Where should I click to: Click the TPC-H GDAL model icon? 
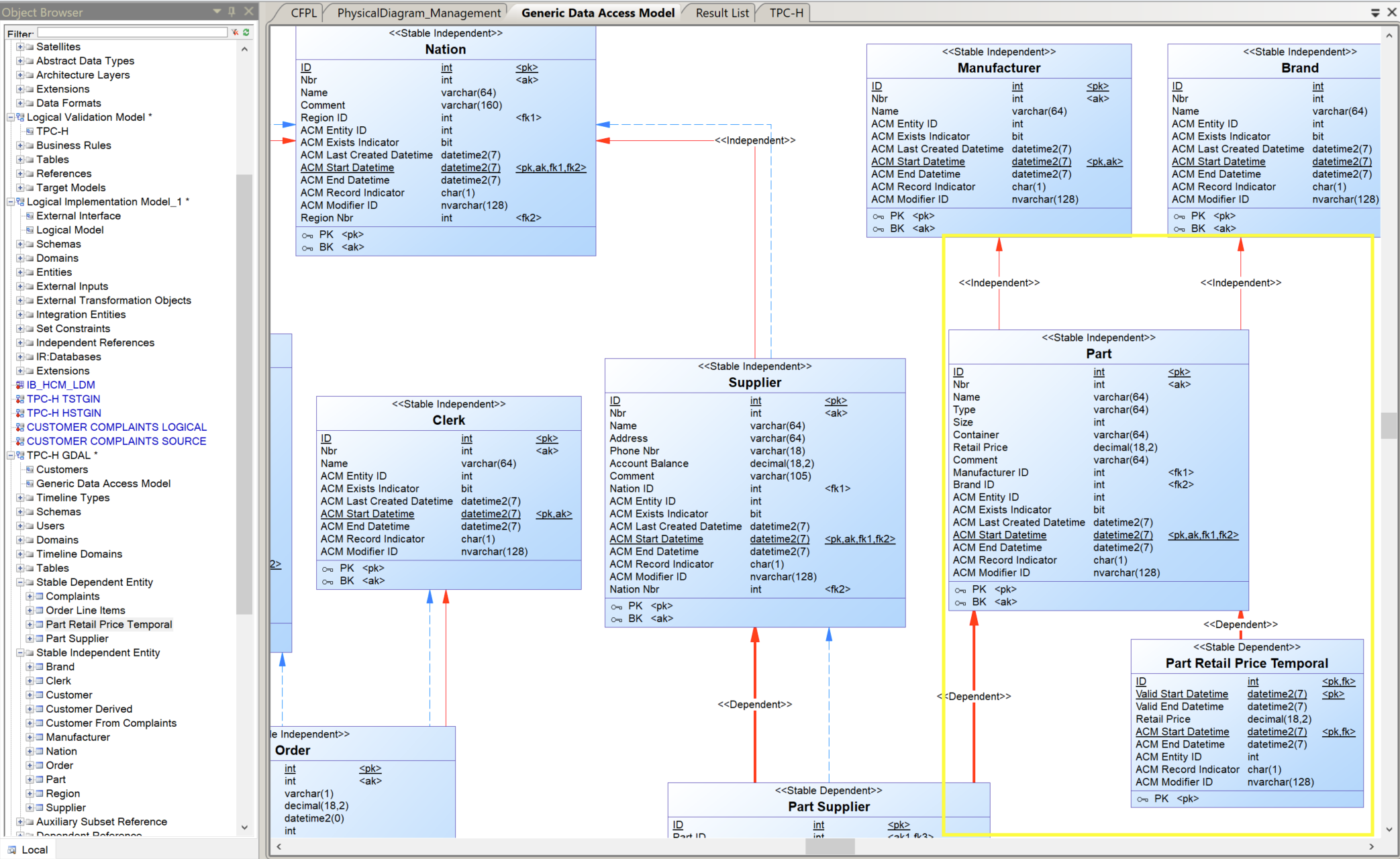[20, 456]
